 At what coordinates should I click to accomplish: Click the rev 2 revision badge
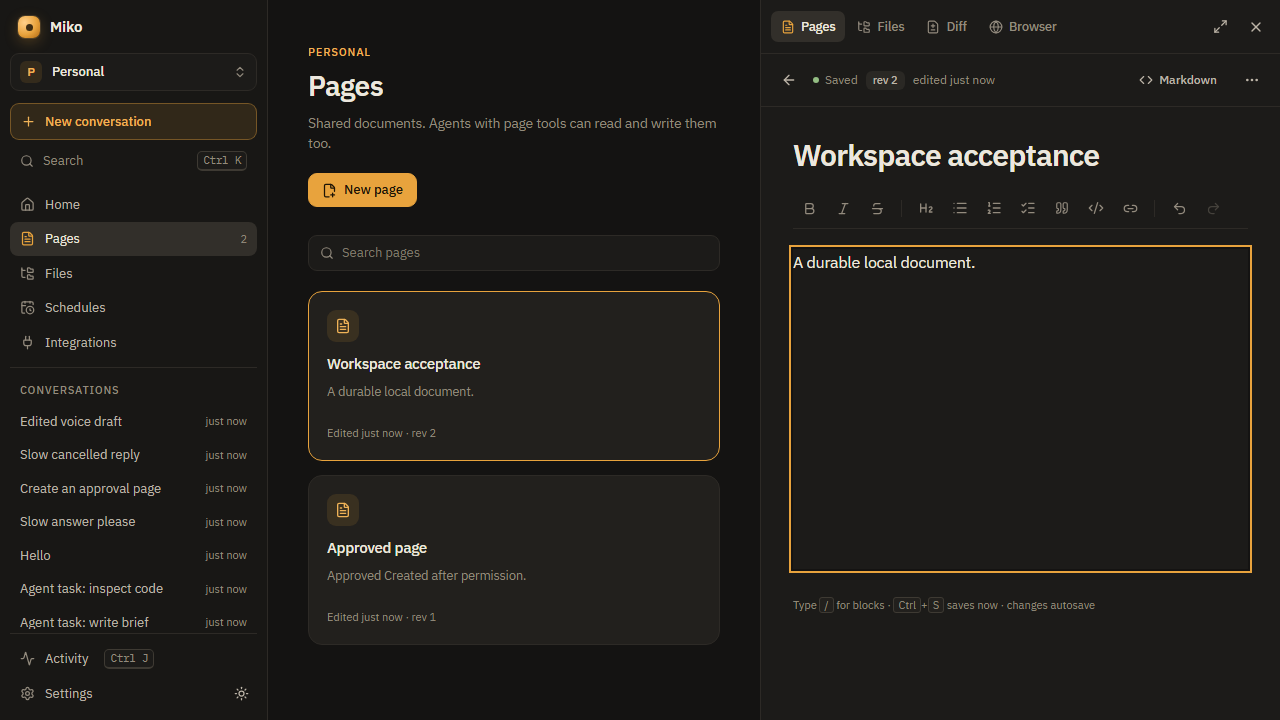pos(885,80)
